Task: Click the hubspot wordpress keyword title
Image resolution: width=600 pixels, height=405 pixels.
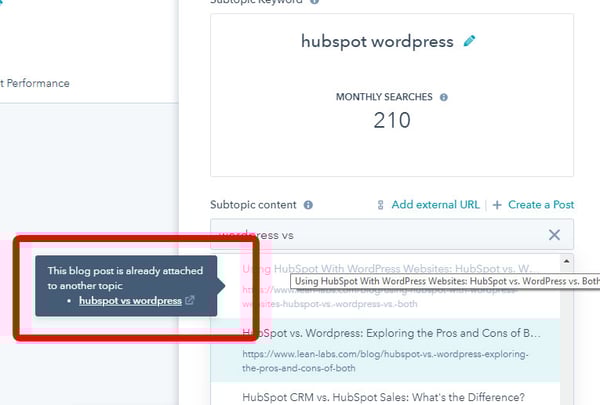Action: click(x=377, y=41)
